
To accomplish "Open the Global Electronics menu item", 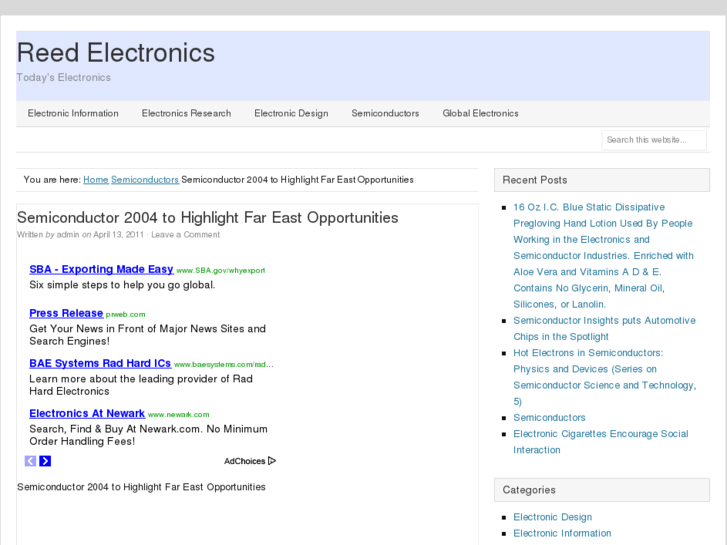I will coord(480,113).
